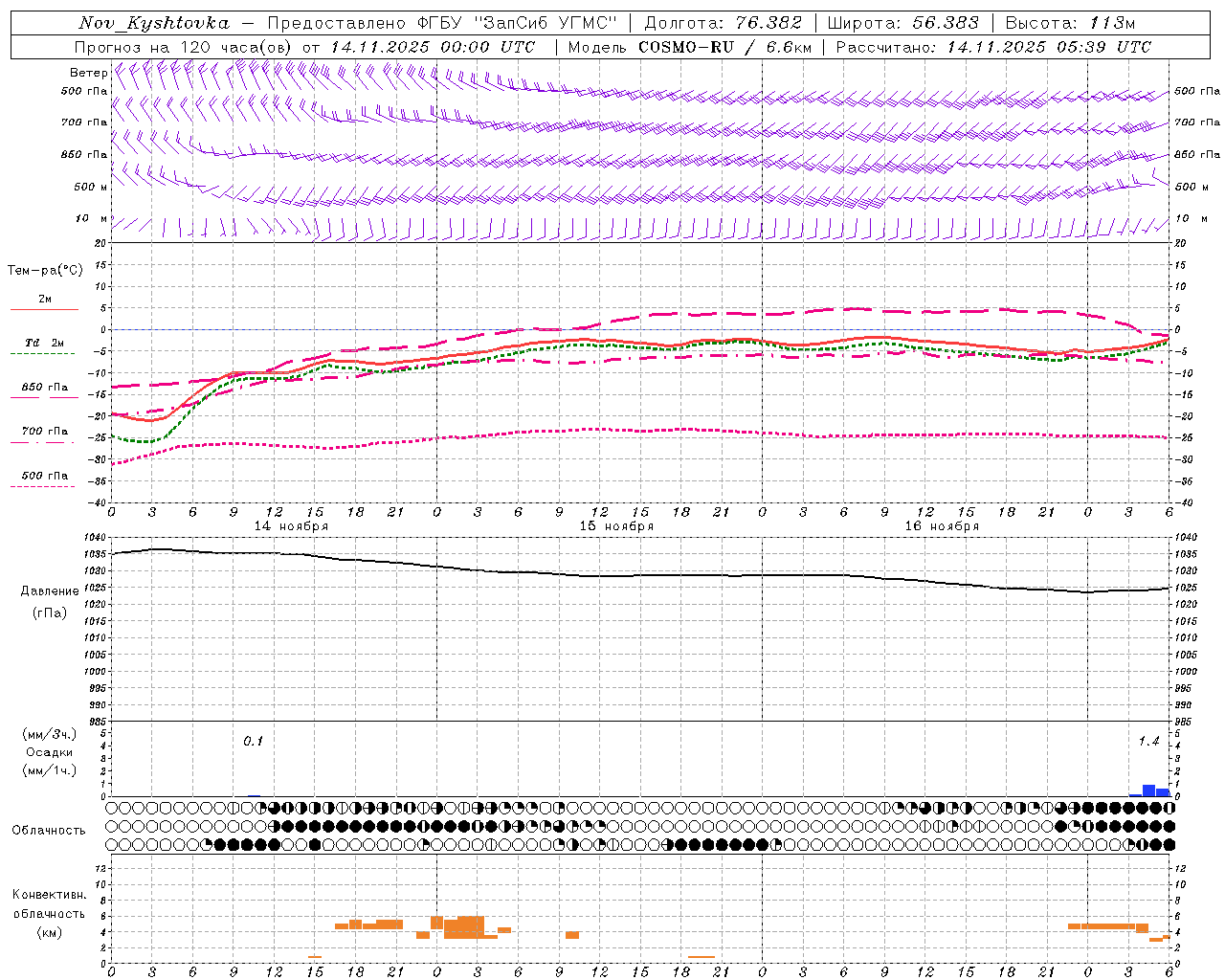Click the 500 м wind level label on the right

point(1192,187)
